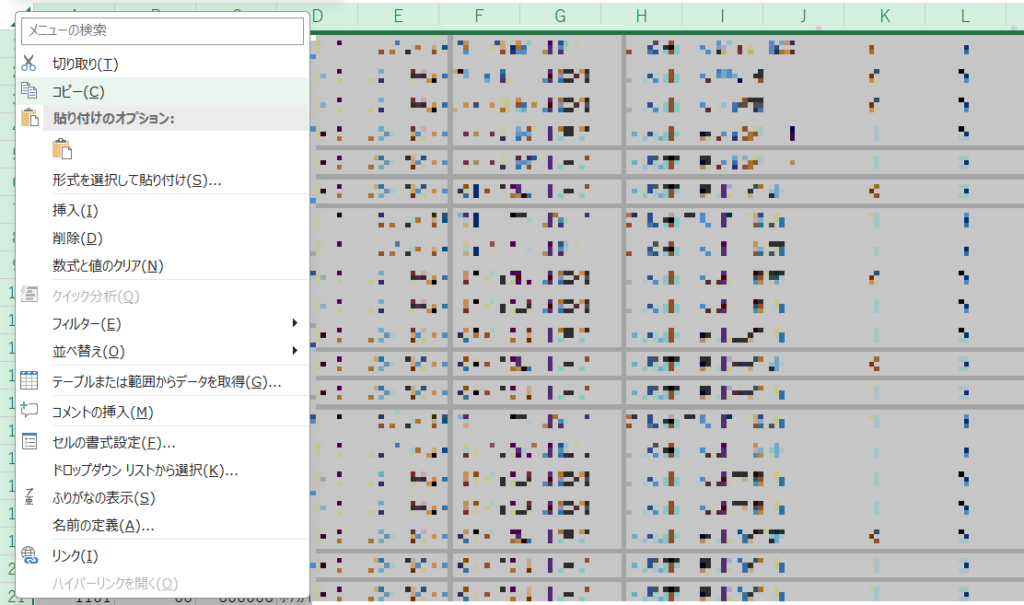Click the comment bubble icon for コメントの挿入

coord(30,411)
